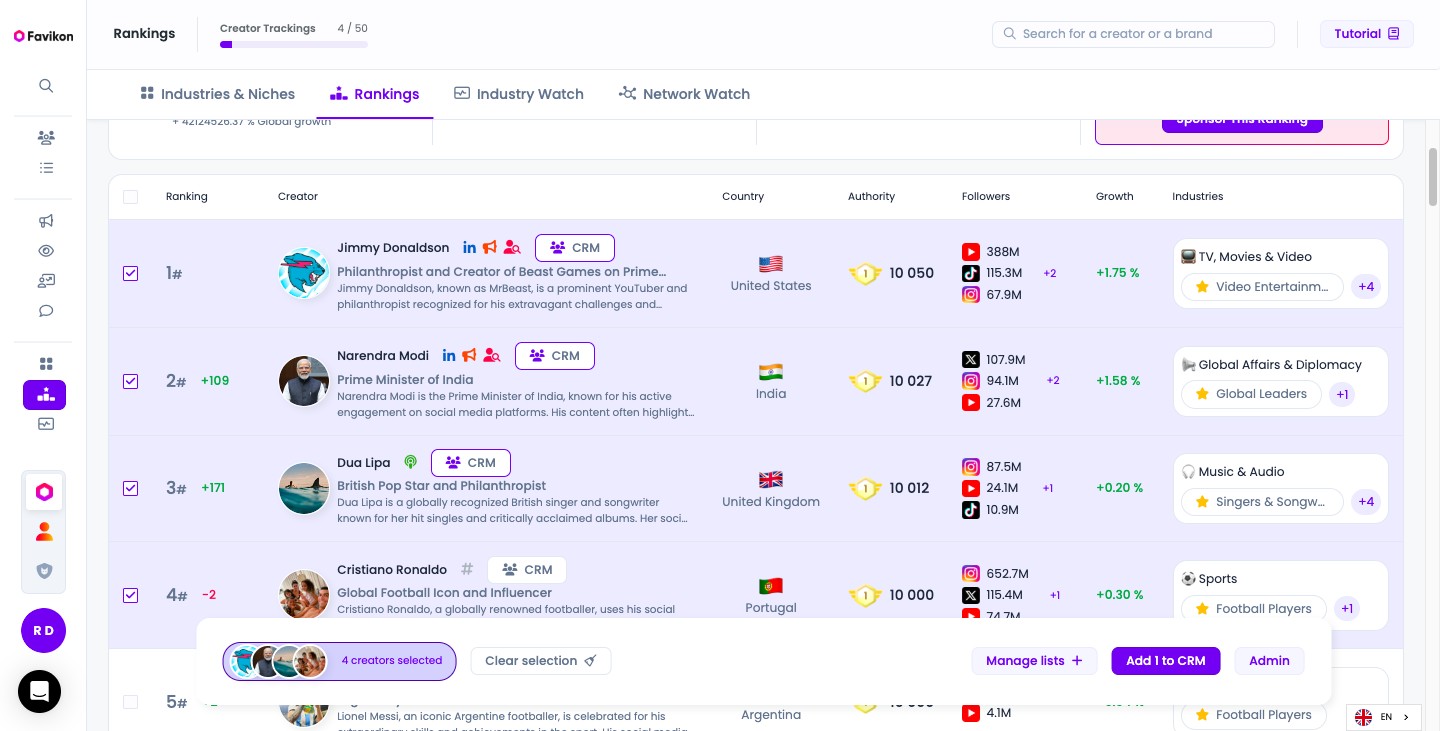Screen dimensions: 1440x731
Task: Click the Admin button
Action: pos(1269,661)
